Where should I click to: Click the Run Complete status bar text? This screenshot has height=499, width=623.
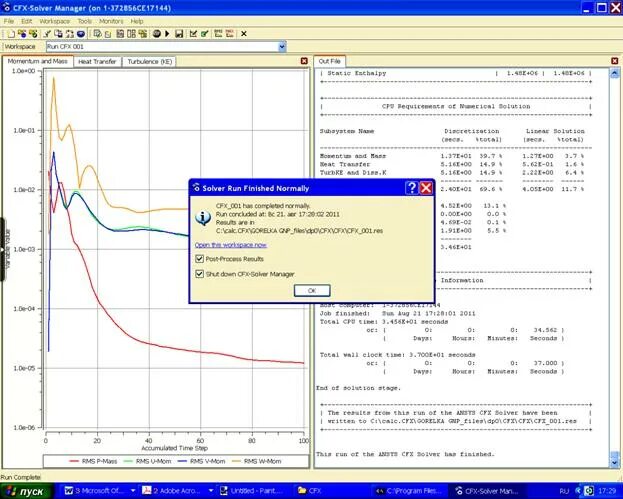20,477
